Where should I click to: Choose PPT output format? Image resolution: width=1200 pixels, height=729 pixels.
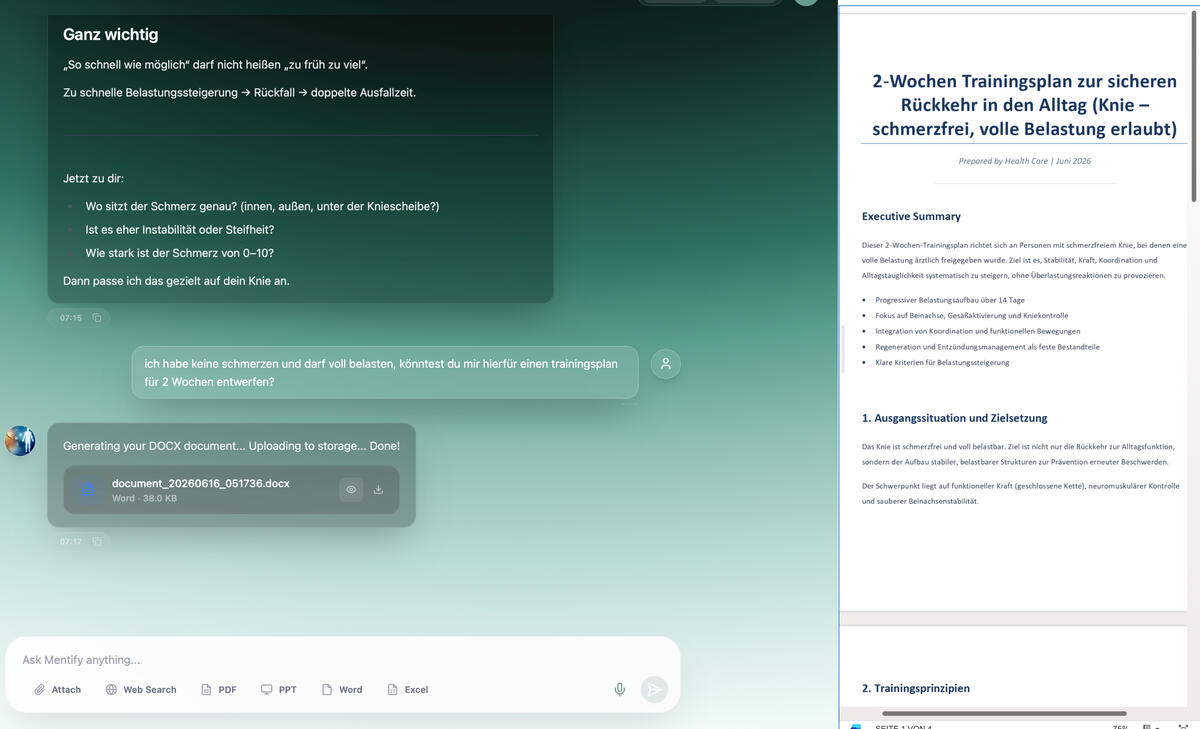click(279, 690)
